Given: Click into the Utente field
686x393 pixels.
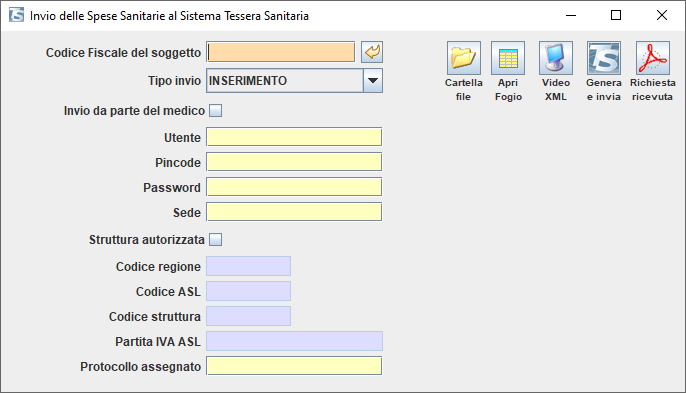Looking at the screenshot, I should [x=294, y=137].
